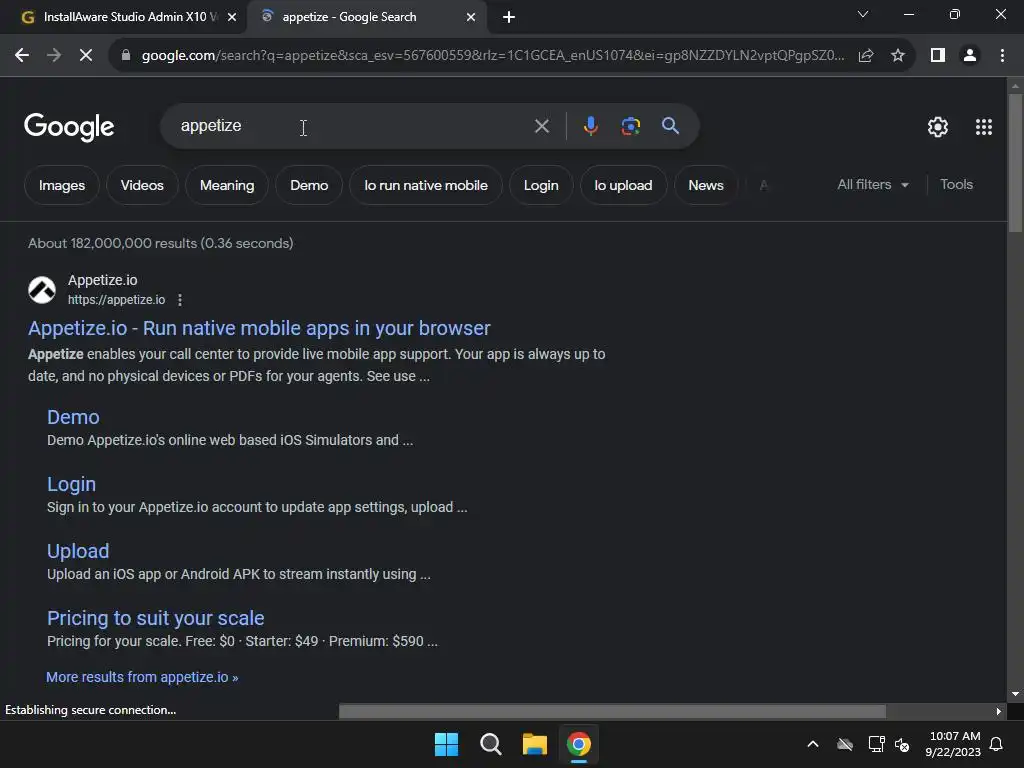Select the Login filter chip
This screenshot has height=768, width=1024.
coord(541,185)
